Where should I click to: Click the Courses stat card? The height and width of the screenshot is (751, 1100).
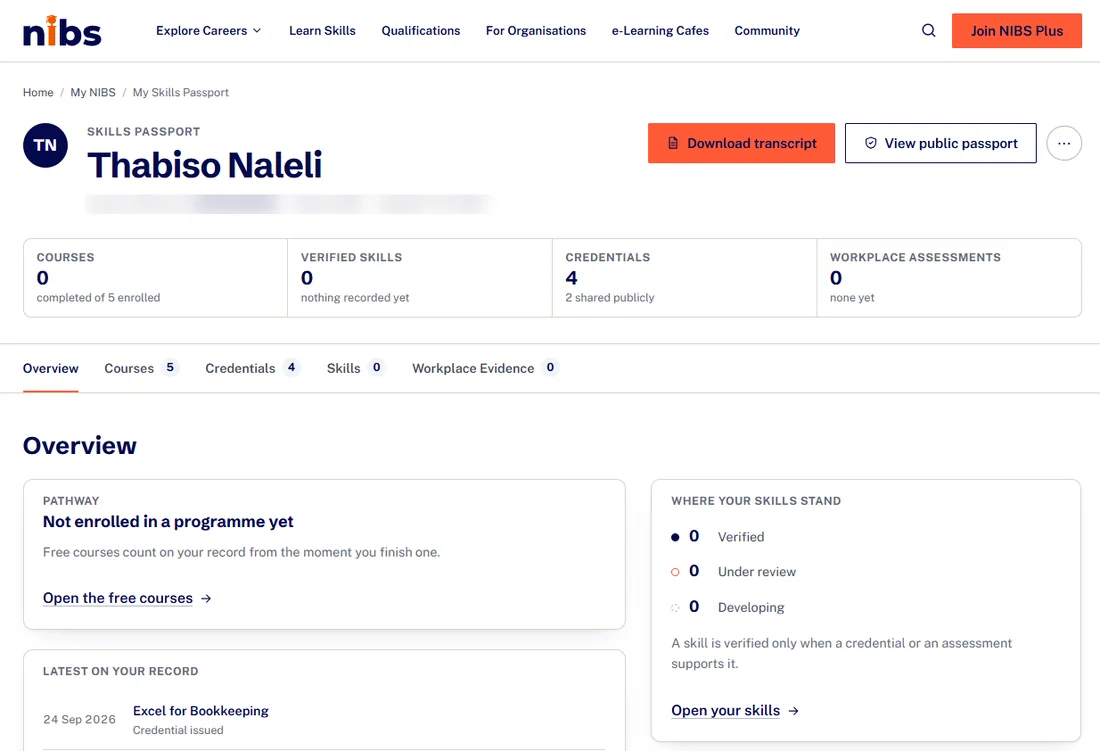pos(156,278)
